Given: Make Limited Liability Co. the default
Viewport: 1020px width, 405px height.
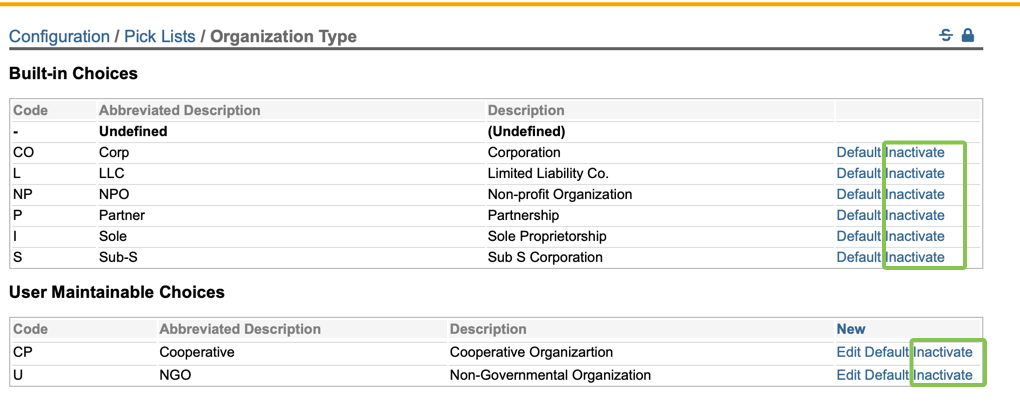Looking at the screenshot, I should click(x=858, y=174).
